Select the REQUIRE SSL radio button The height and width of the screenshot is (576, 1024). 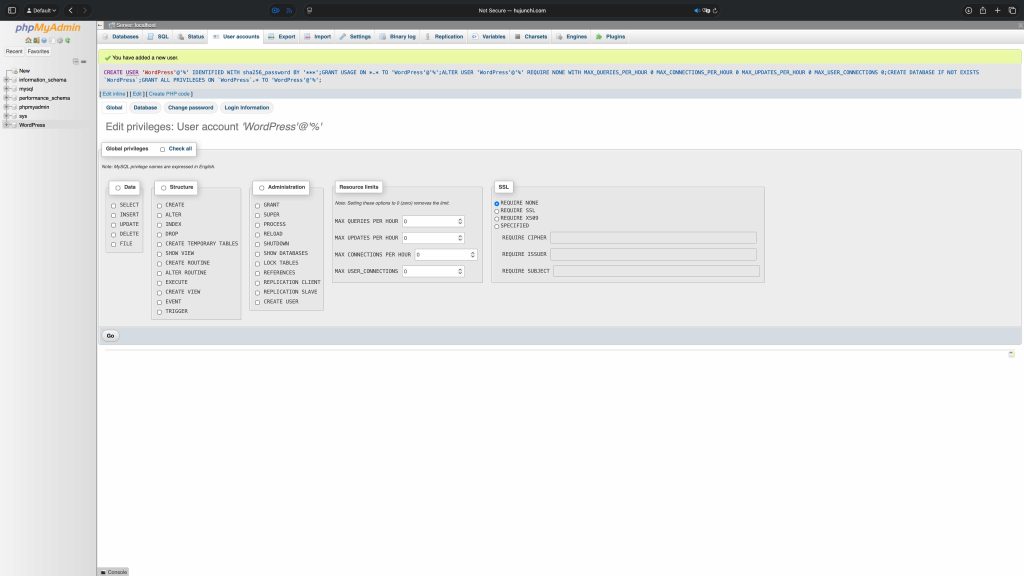point(497,211)
